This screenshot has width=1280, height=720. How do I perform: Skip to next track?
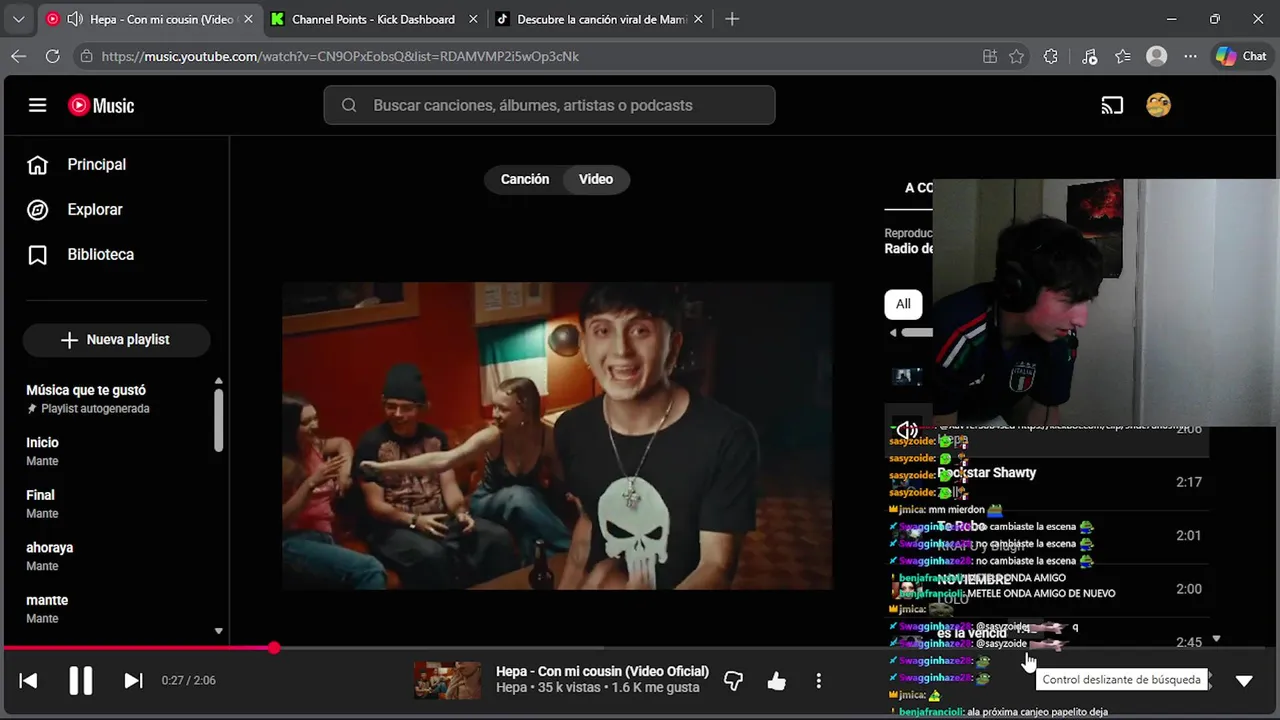(x=133, y=681)
